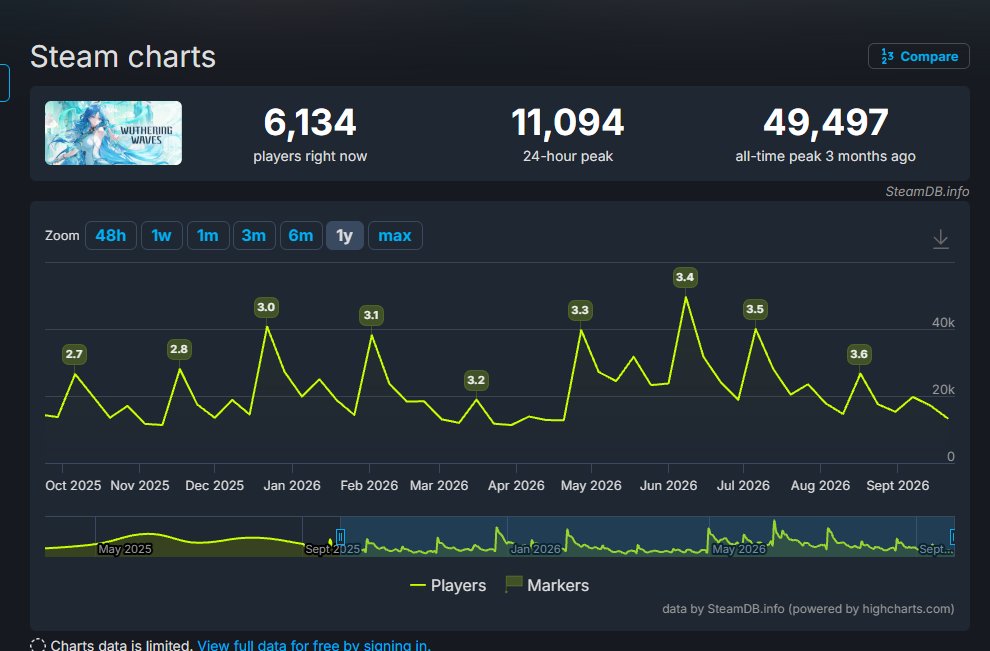Click the 20k y-axis label
990x651 pixels.
pyautogui.click(x=943, y=390)
